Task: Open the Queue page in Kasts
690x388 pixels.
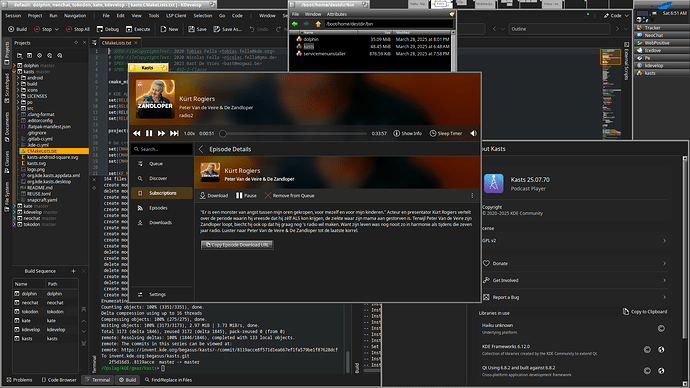Action: pyautogui.click(x=161, y=164)
